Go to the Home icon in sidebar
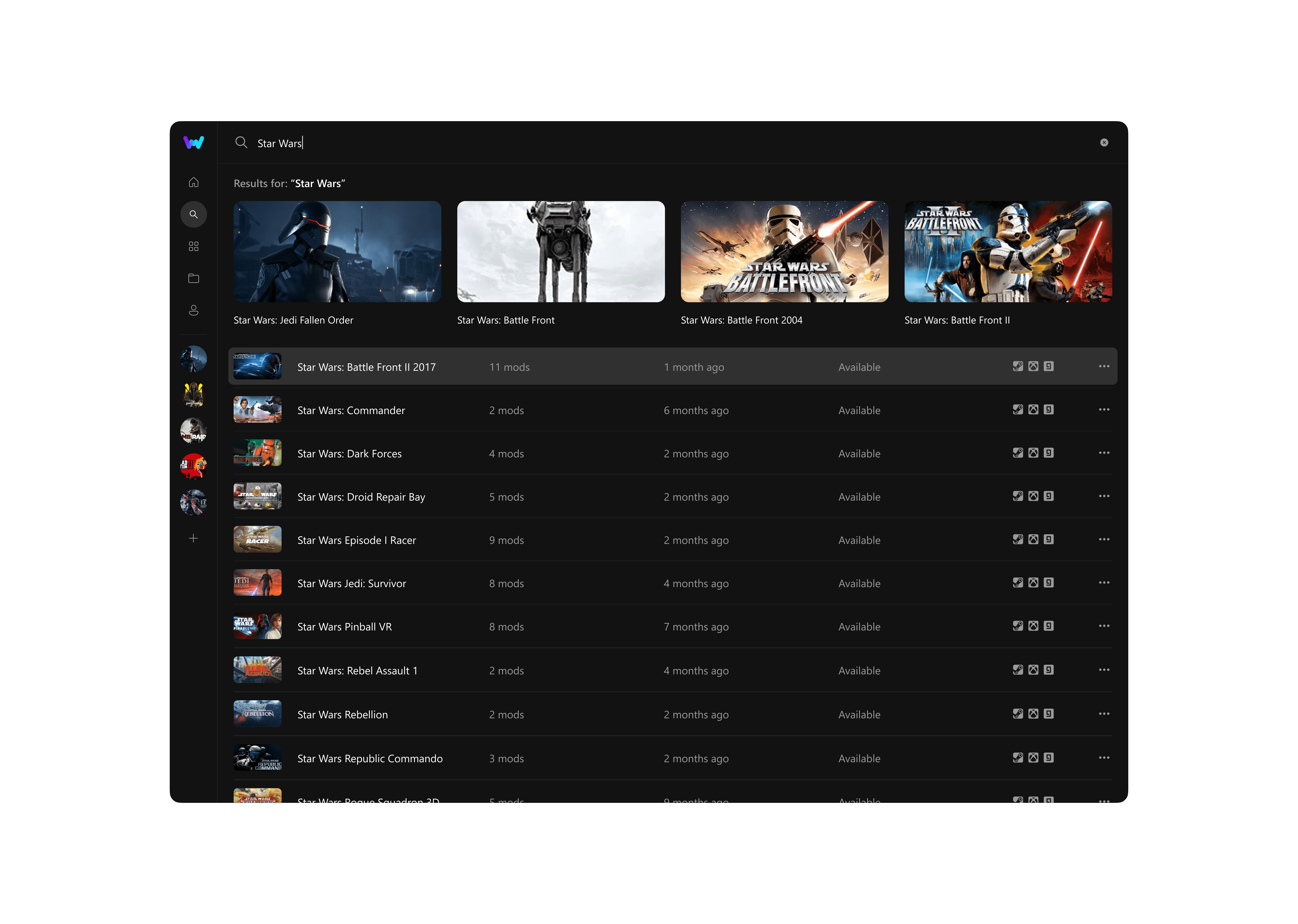Screen dimensions: 1298x924 pos(193,182)
